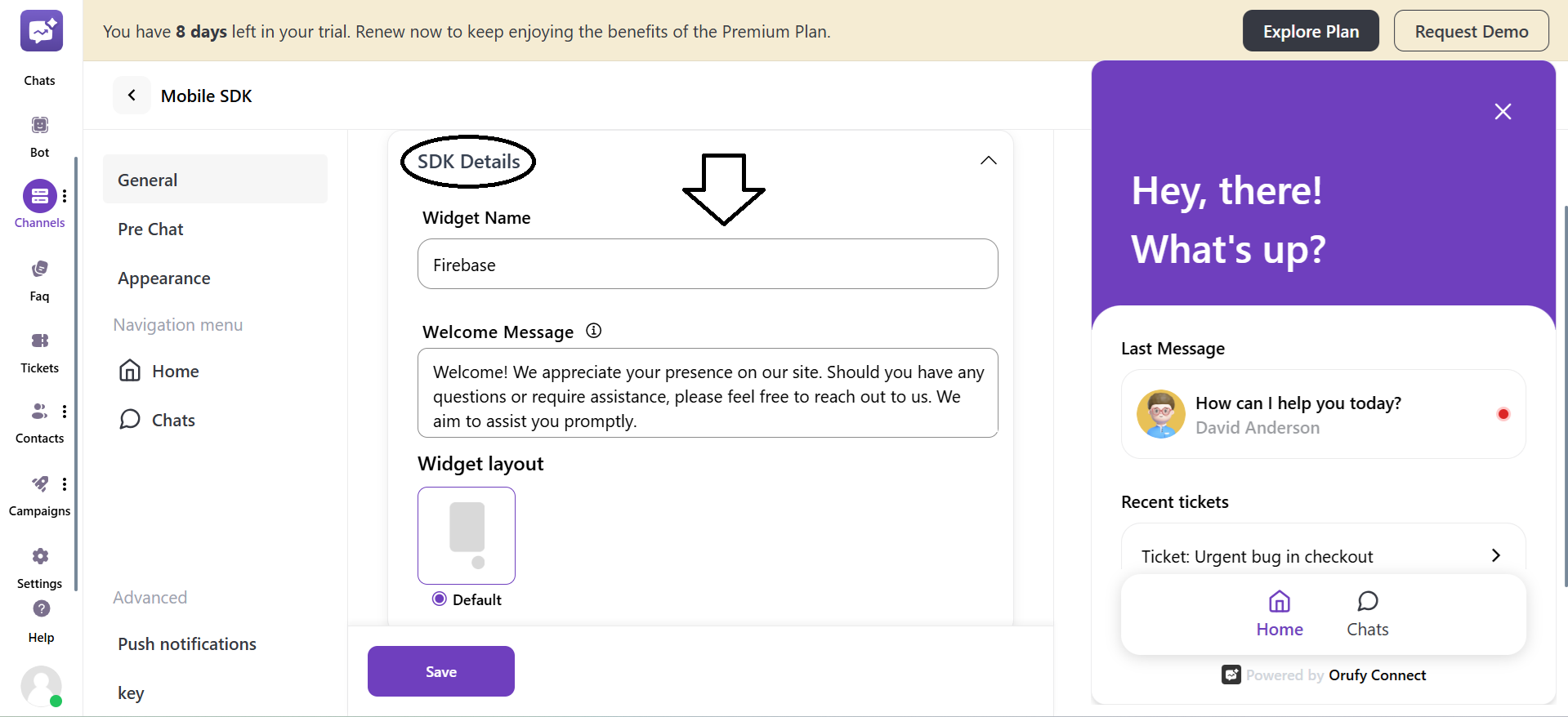1568x717 pixels.
Task: Open the Bot section icon
Action: [39, 126]
